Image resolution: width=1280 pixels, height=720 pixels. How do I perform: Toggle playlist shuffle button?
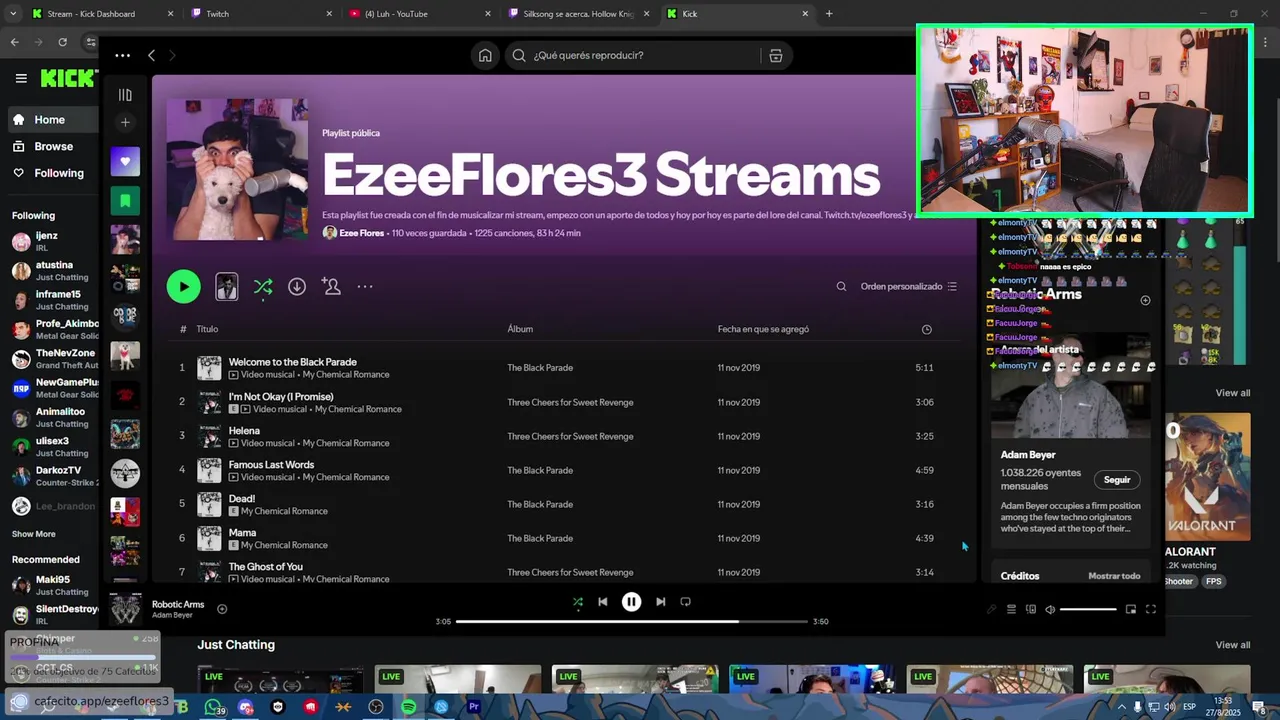[x=263, y=287]
